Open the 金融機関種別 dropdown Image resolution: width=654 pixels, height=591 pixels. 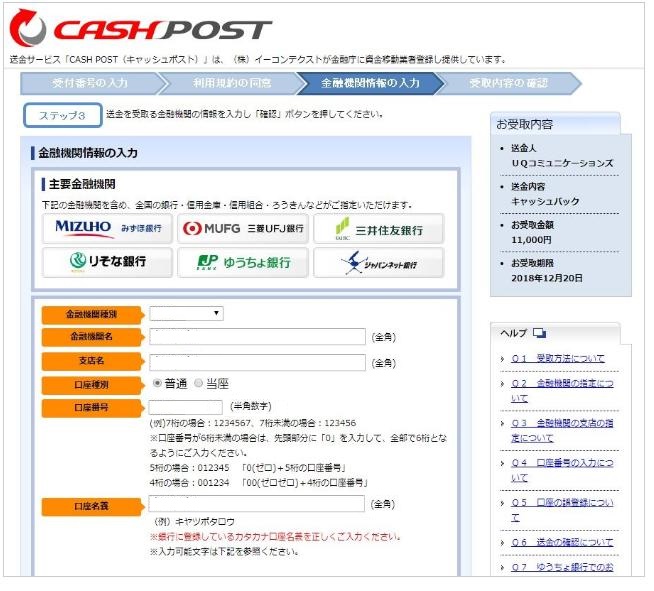(x=186, y=314)
